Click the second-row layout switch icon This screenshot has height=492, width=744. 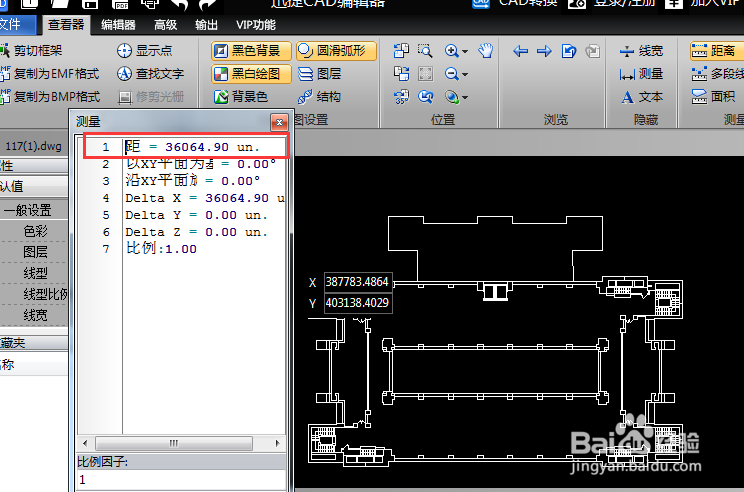pyautogui.click(x=401, y=74)
